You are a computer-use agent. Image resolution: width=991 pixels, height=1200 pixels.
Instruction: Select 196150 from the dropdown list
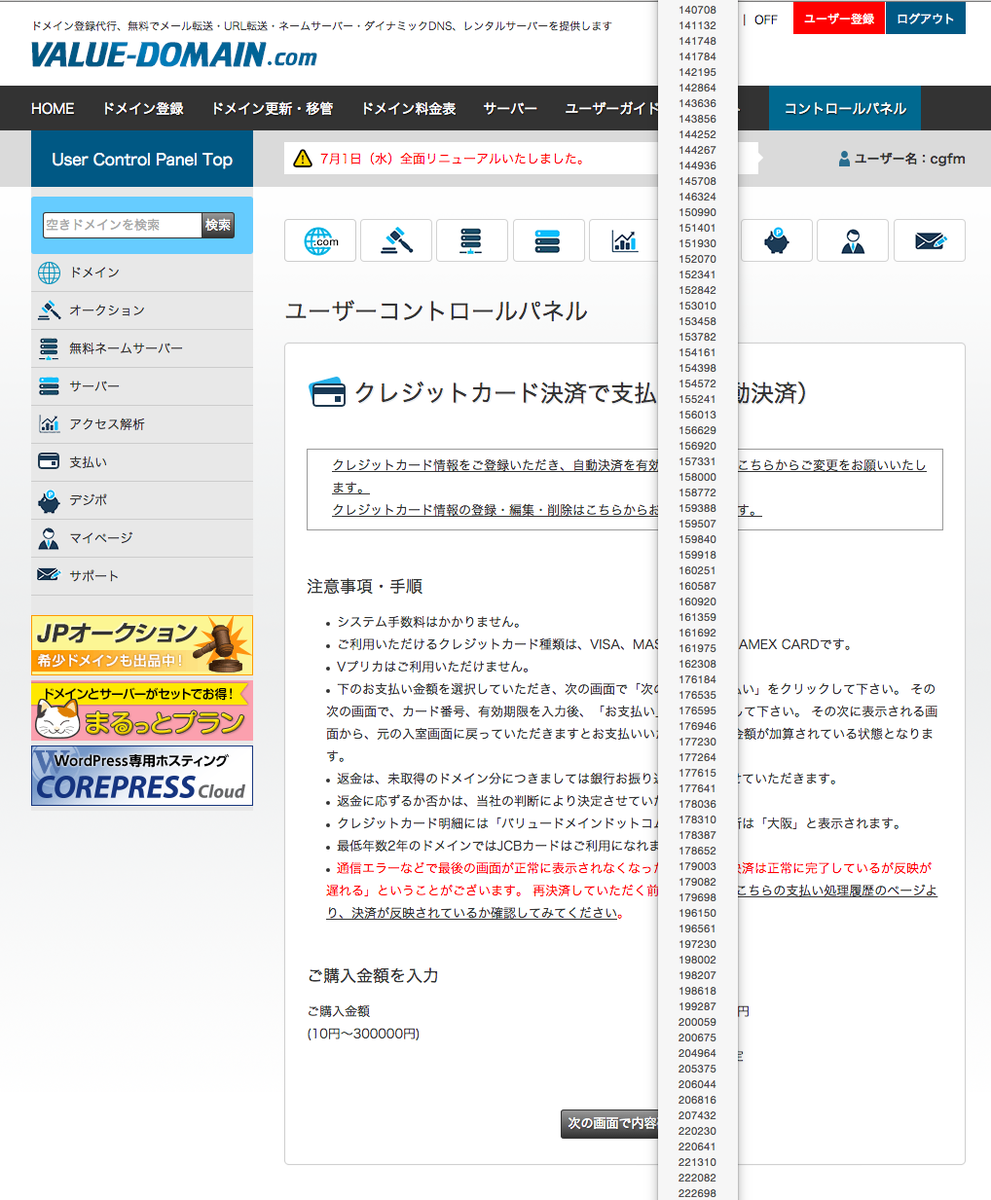point(697,913)
